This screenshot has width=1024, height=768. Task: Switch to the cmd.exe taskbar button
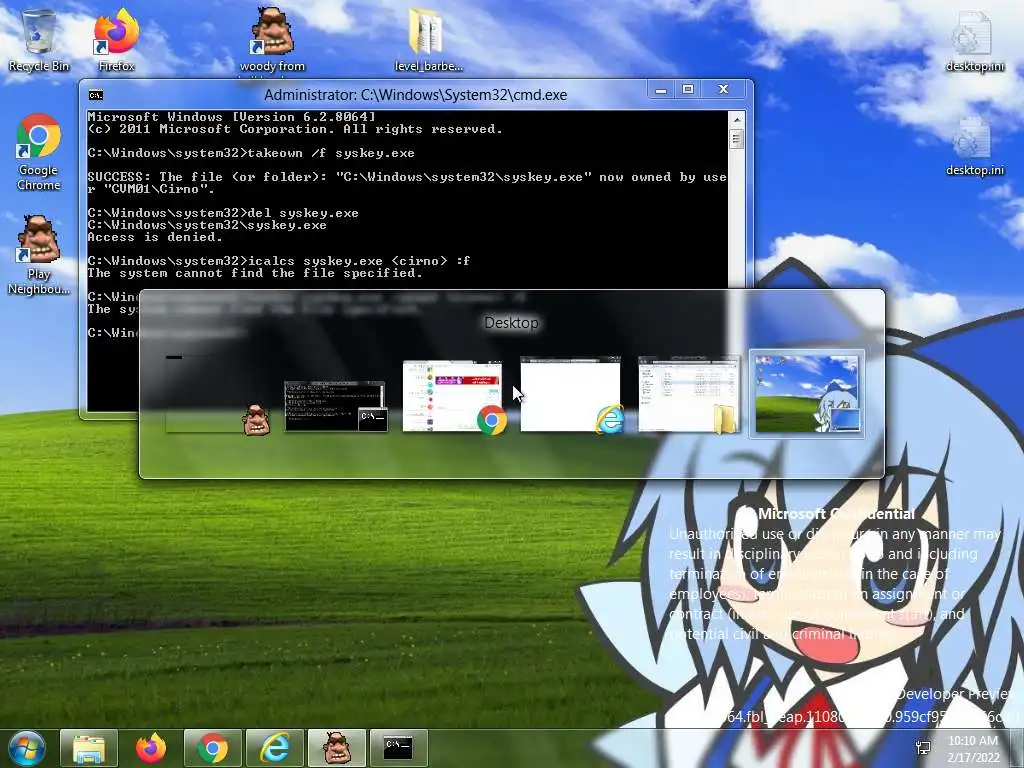398,748
